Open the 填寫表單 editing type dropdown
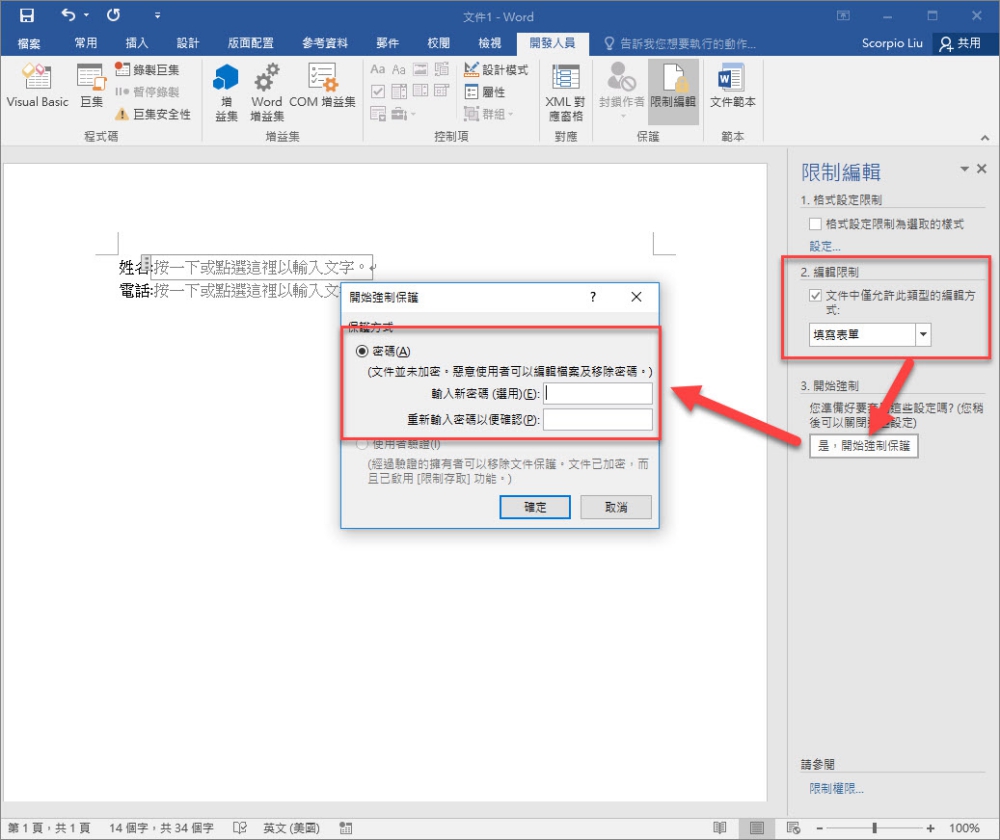The width and height of the screenshot is (1000, 840). click(923, 334)
